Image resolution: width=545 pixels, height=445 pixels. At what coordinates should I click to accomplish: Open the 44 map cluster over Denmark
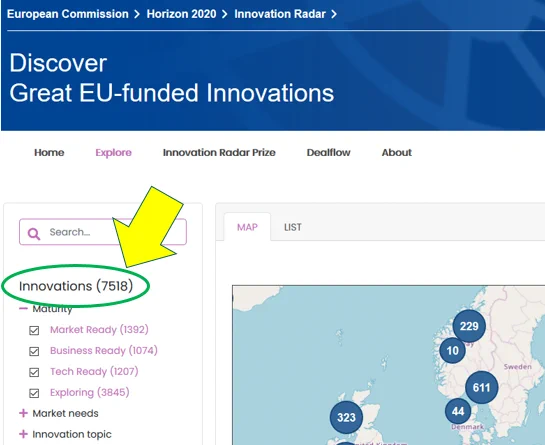(458, 411)
